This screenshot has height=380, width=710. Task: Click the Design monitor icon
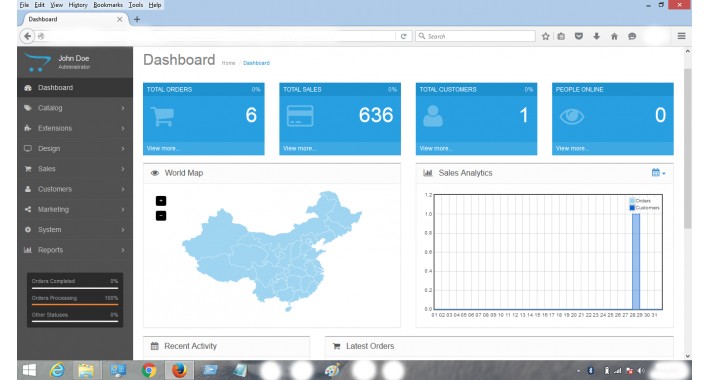[x=28, y=149]
